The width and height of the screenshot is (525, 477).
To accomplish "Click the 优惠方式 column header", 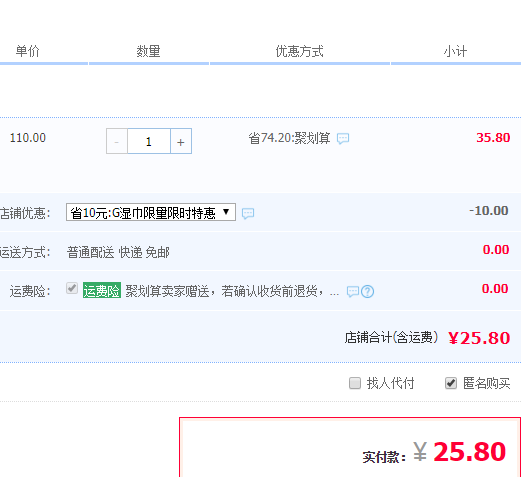I will 300,51.
